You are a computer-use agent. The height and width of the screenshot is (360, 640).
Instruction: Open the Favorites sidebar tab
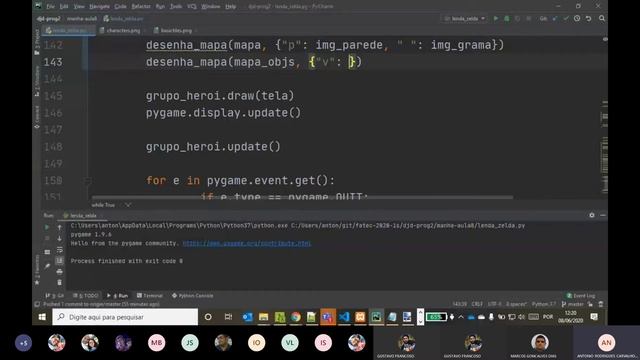(x=37, y=270)
